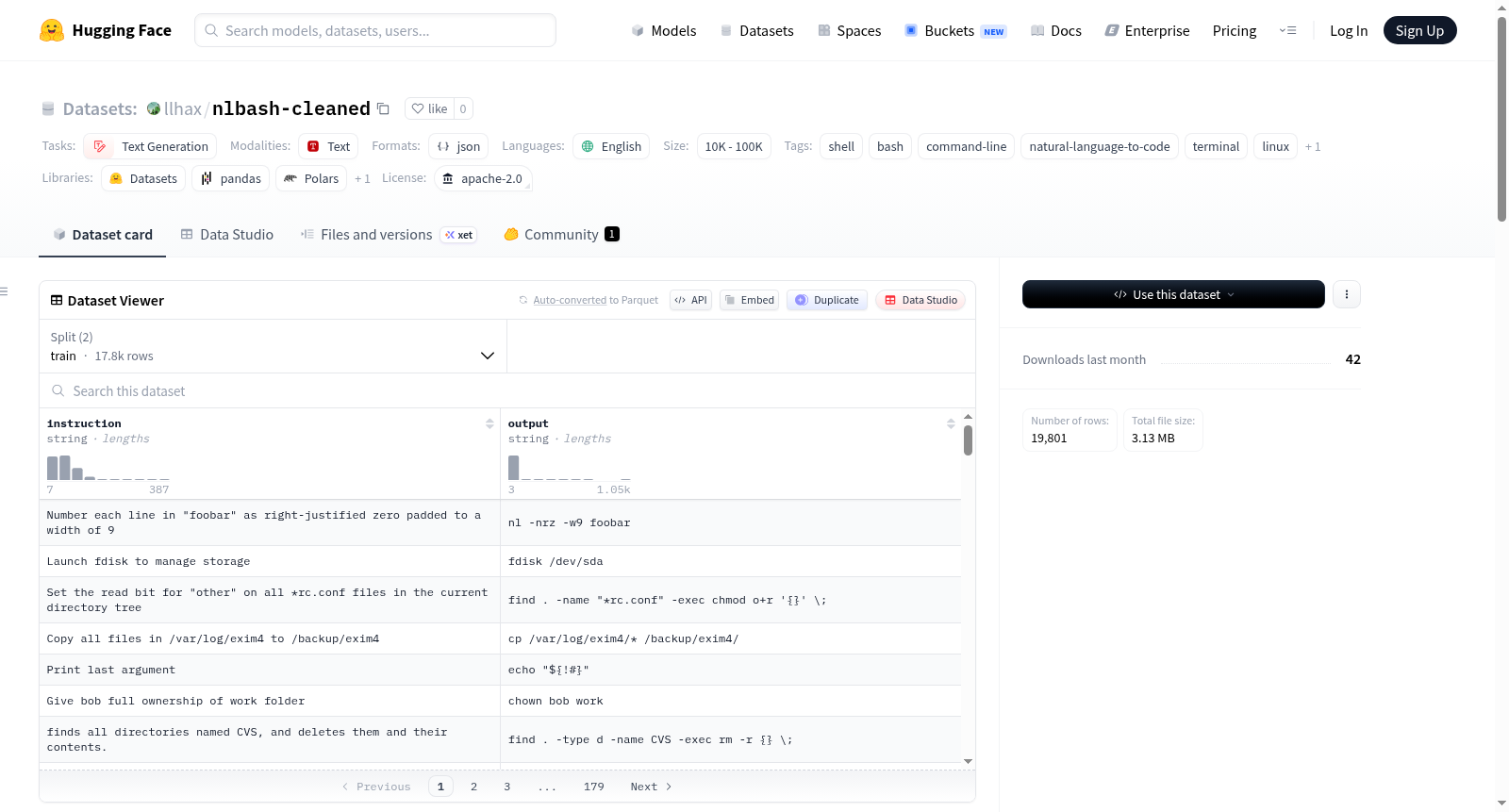Sort the instruction column

[x=489, y=423]
